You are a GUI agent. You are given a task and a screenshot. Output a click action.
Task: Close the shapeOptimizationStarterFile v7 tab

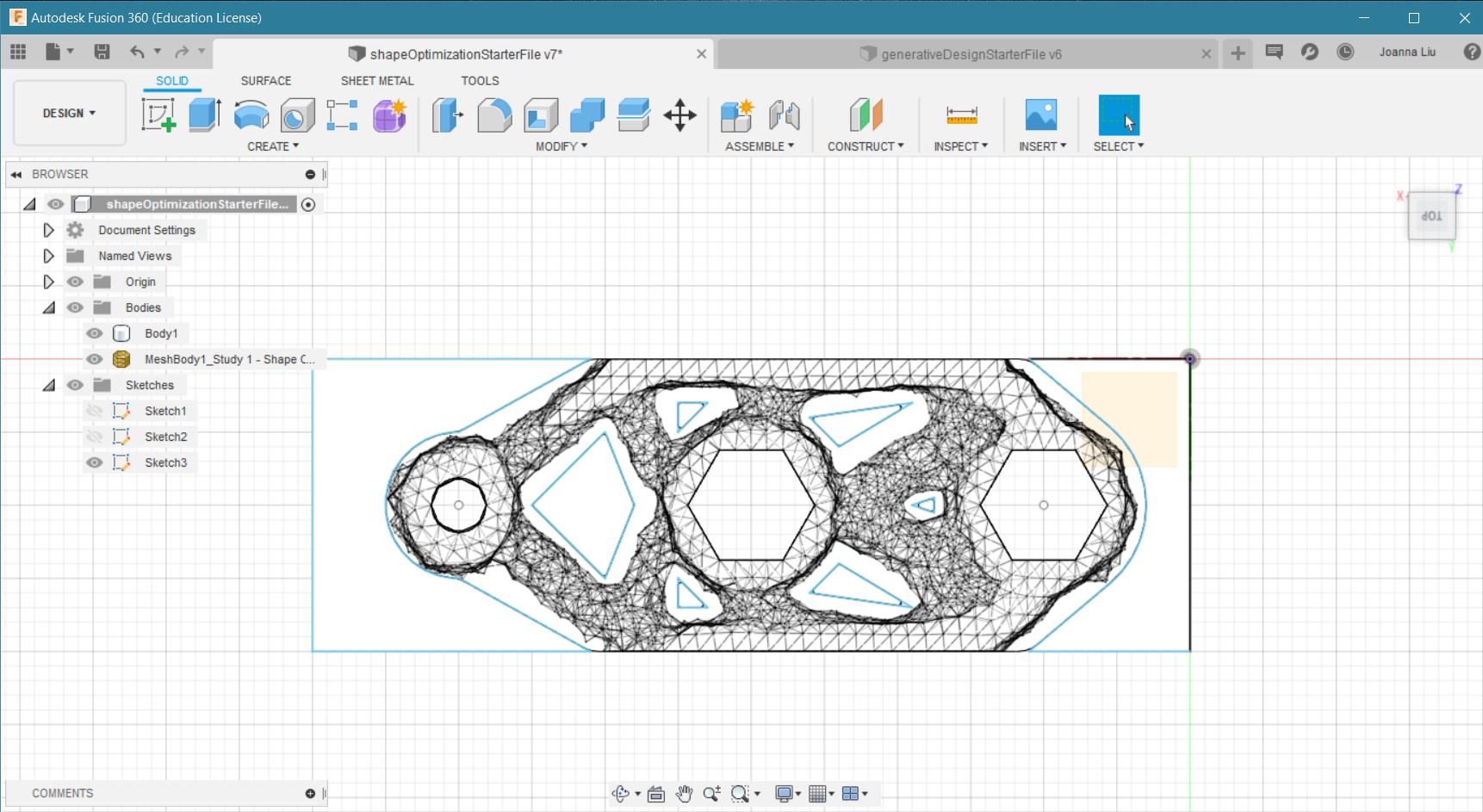pyautogui.click(x=702, y=53)
